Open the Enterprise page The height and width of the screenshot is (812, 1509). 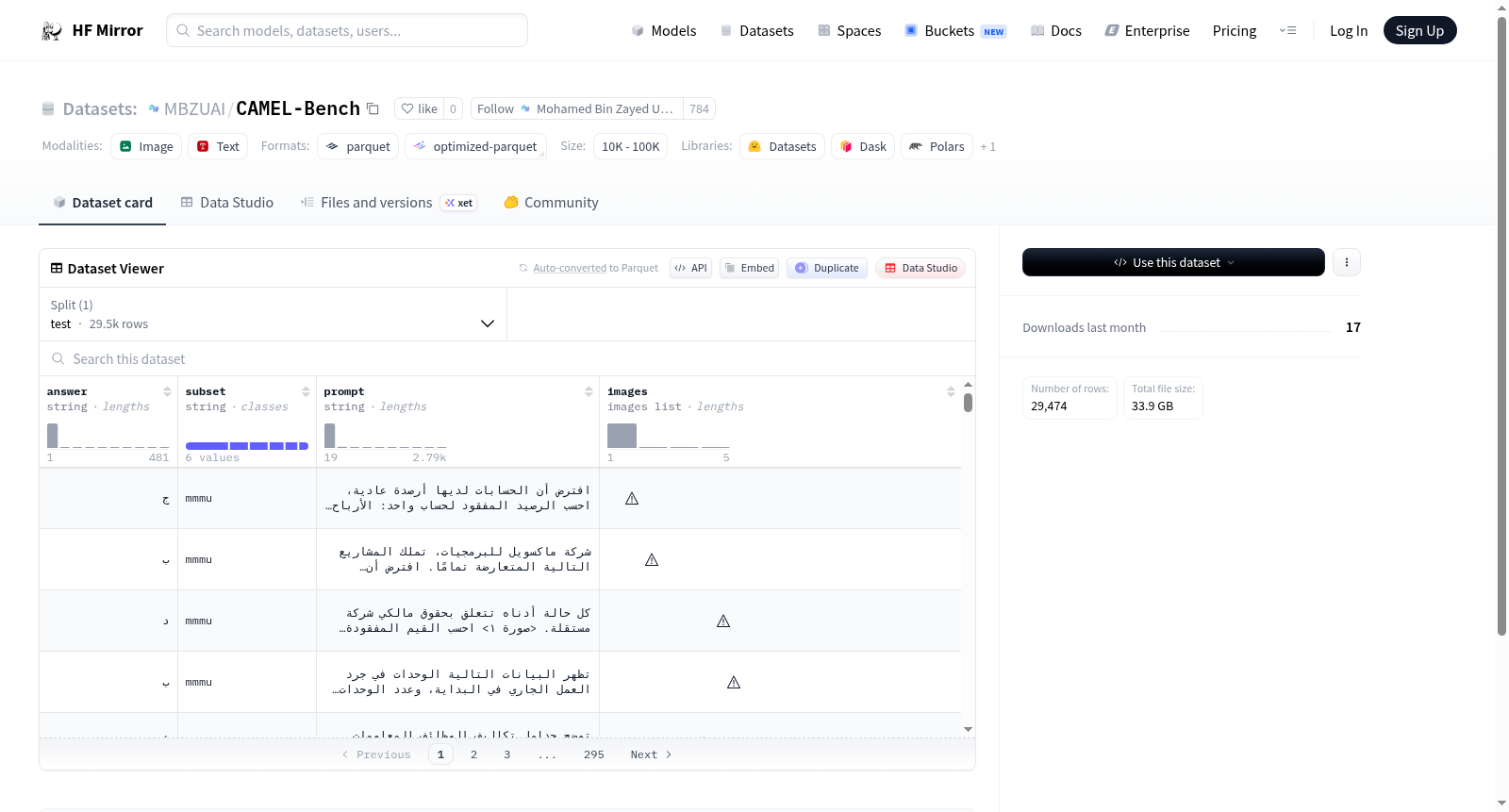(1147, 31)
